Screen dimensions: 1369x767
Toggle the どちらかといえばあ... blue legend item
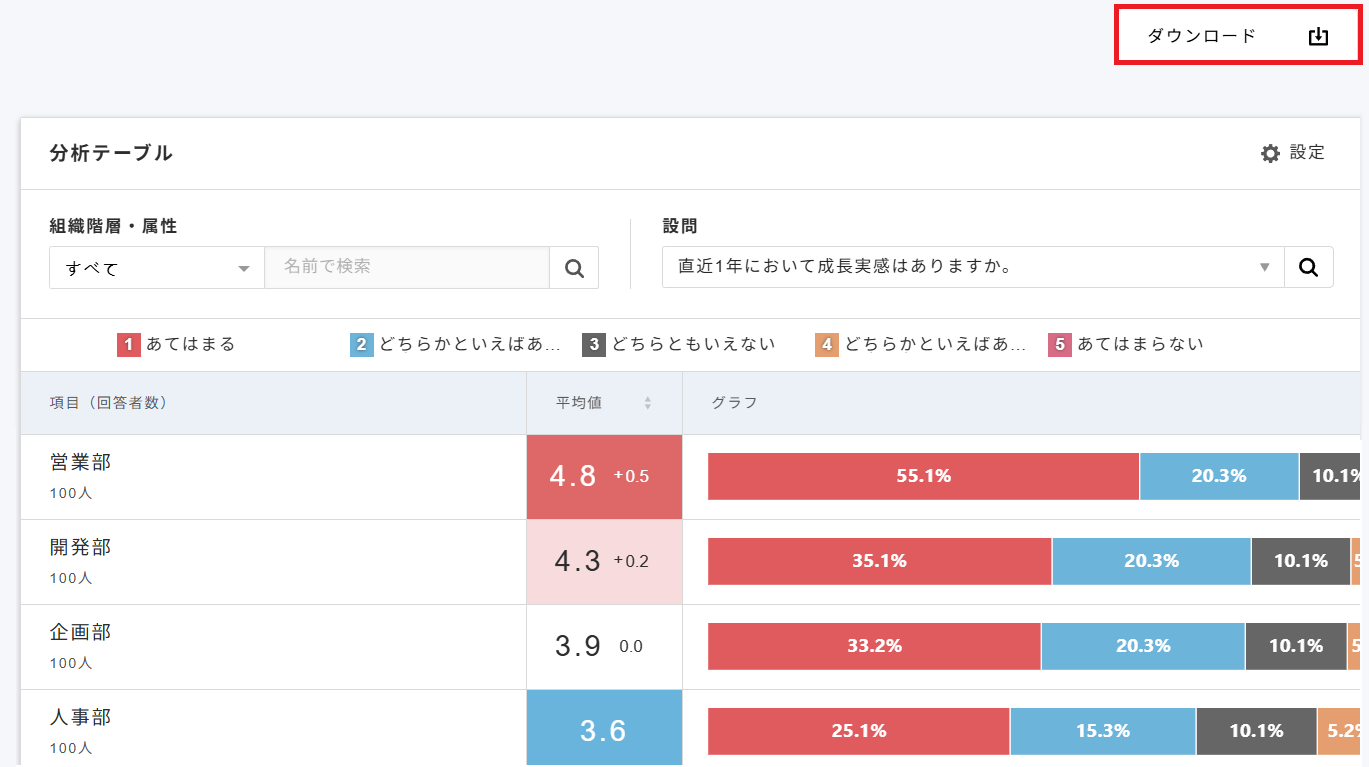[x=361, y=344]
